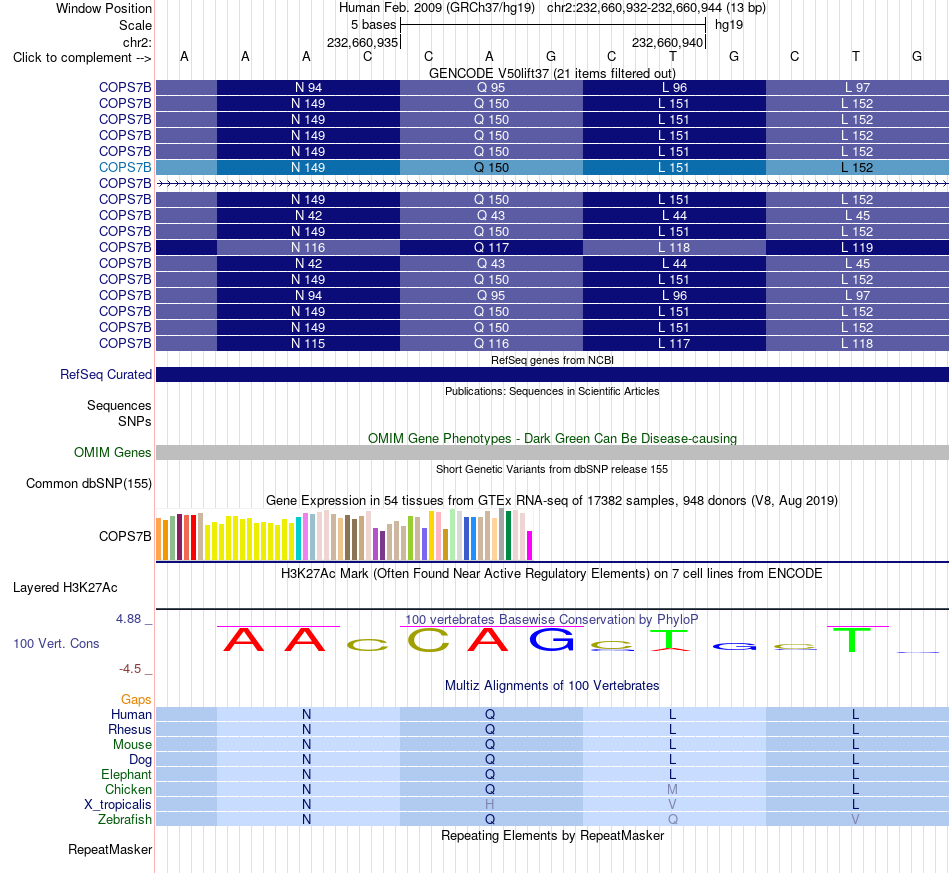This screenshot has height=873, width=950.
Task: Select the Mouse species label
Action: point(132,745)
